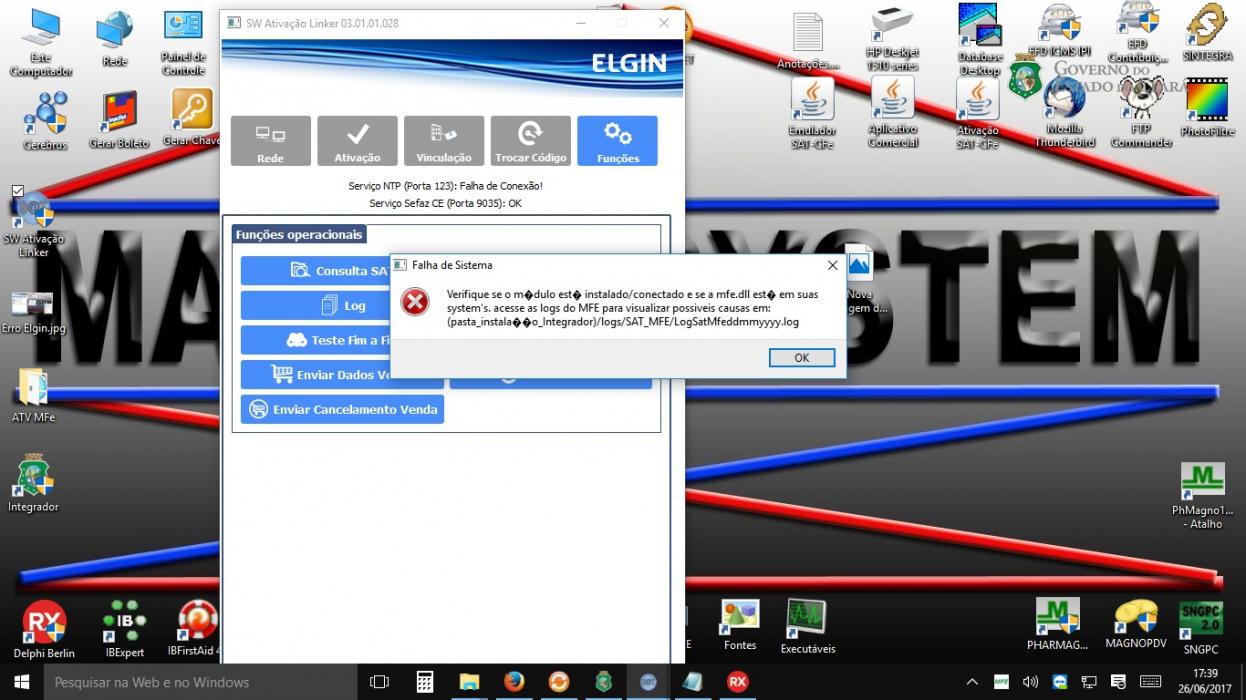This screenshot has width=1246, height=700.
Task: Select the IBExpert desktop shortcut
Action: click(x=125, y=630)
